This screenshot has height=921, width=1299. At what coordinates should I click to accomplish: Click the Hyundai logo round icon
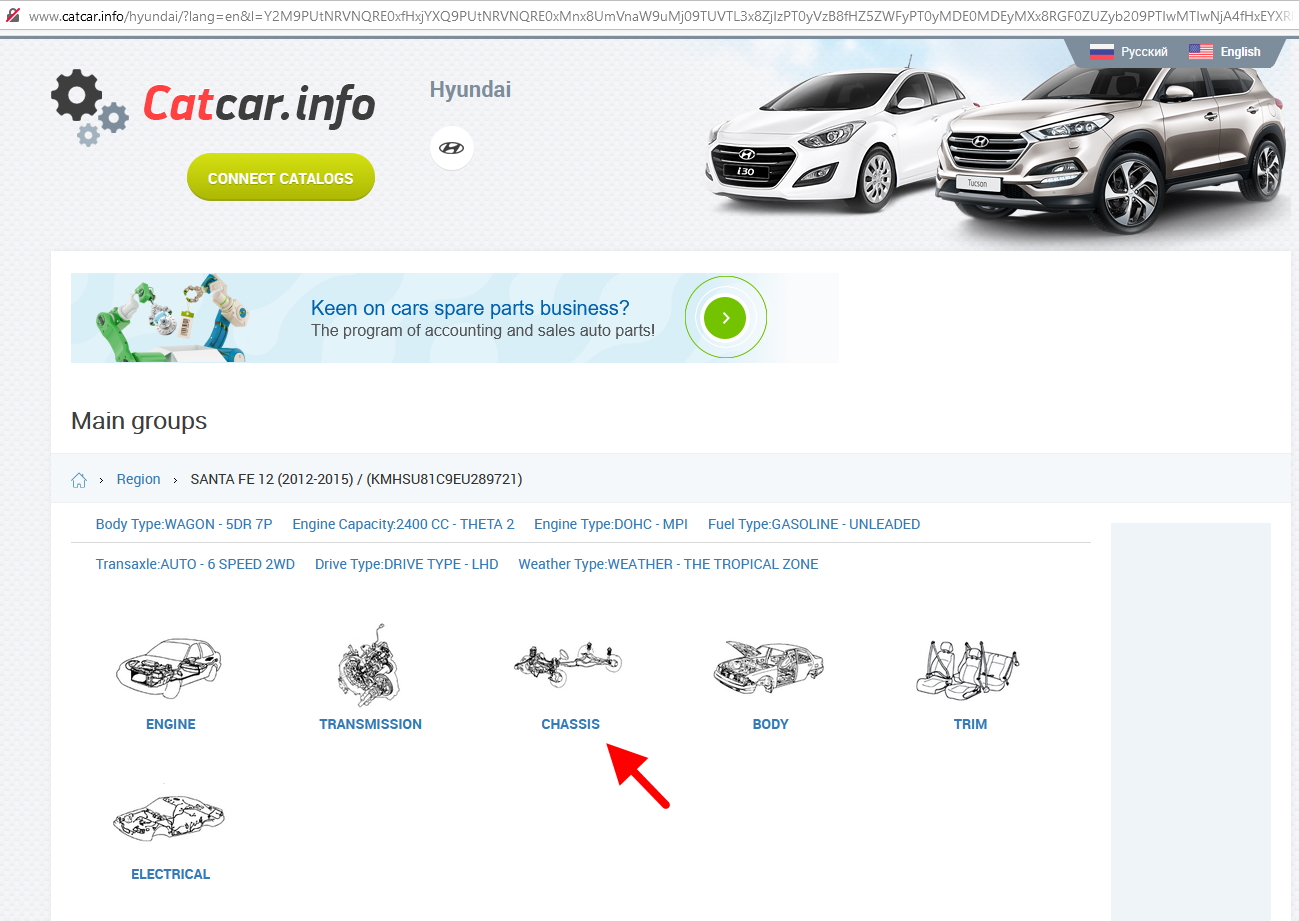pyautogui.click(x=452, y=148)
